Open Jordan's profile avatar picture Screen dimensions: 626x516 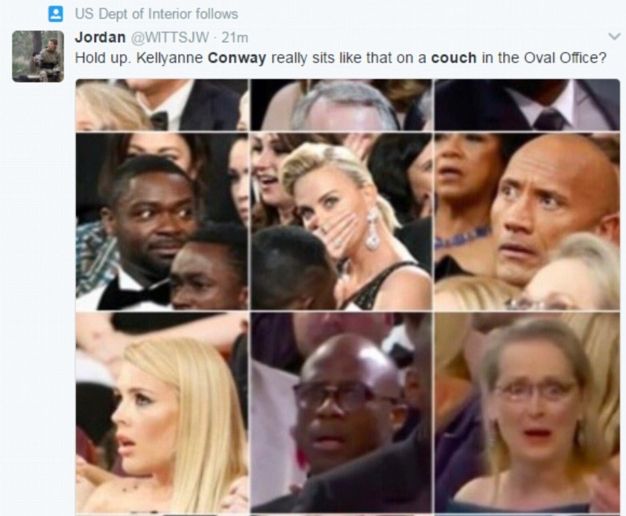[x=38, y=56]
